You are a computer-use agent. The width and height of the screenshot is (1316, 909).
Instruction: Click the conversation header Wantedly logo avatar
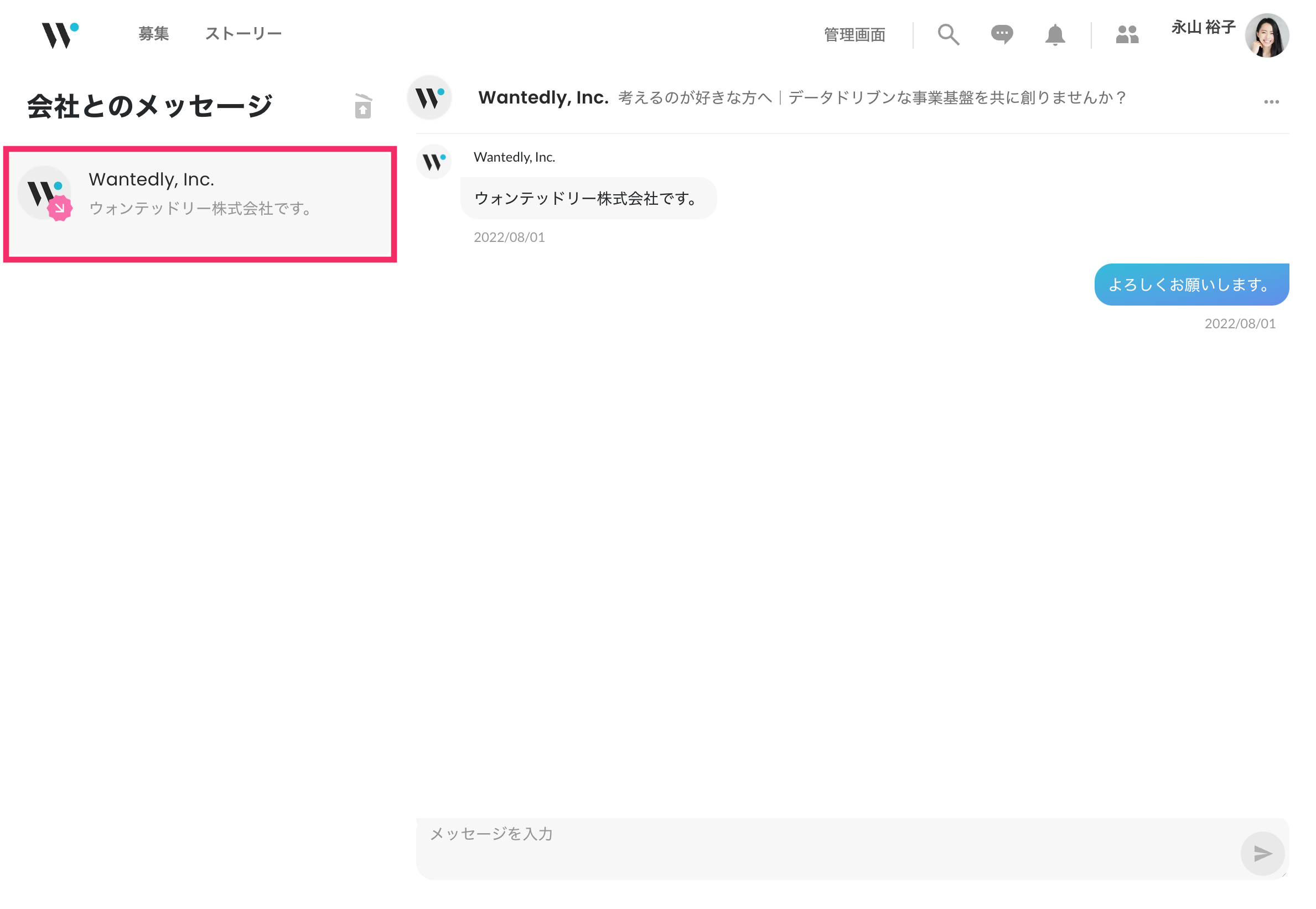[x=429, y=97]
